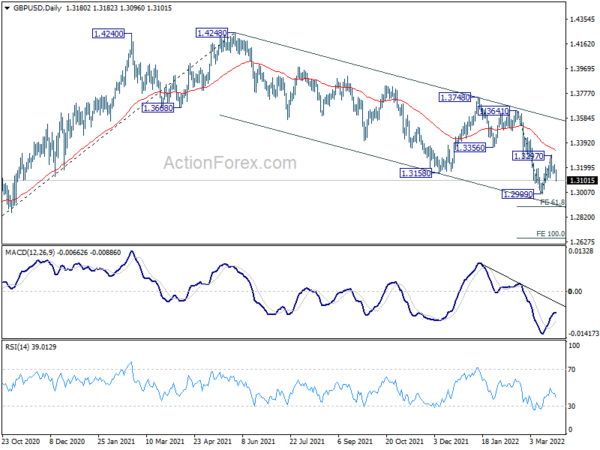This screenshot has width=600, height=450.
Task: Select the GBPUSD,Daily chart title
Action: click(x=37, y=8)
